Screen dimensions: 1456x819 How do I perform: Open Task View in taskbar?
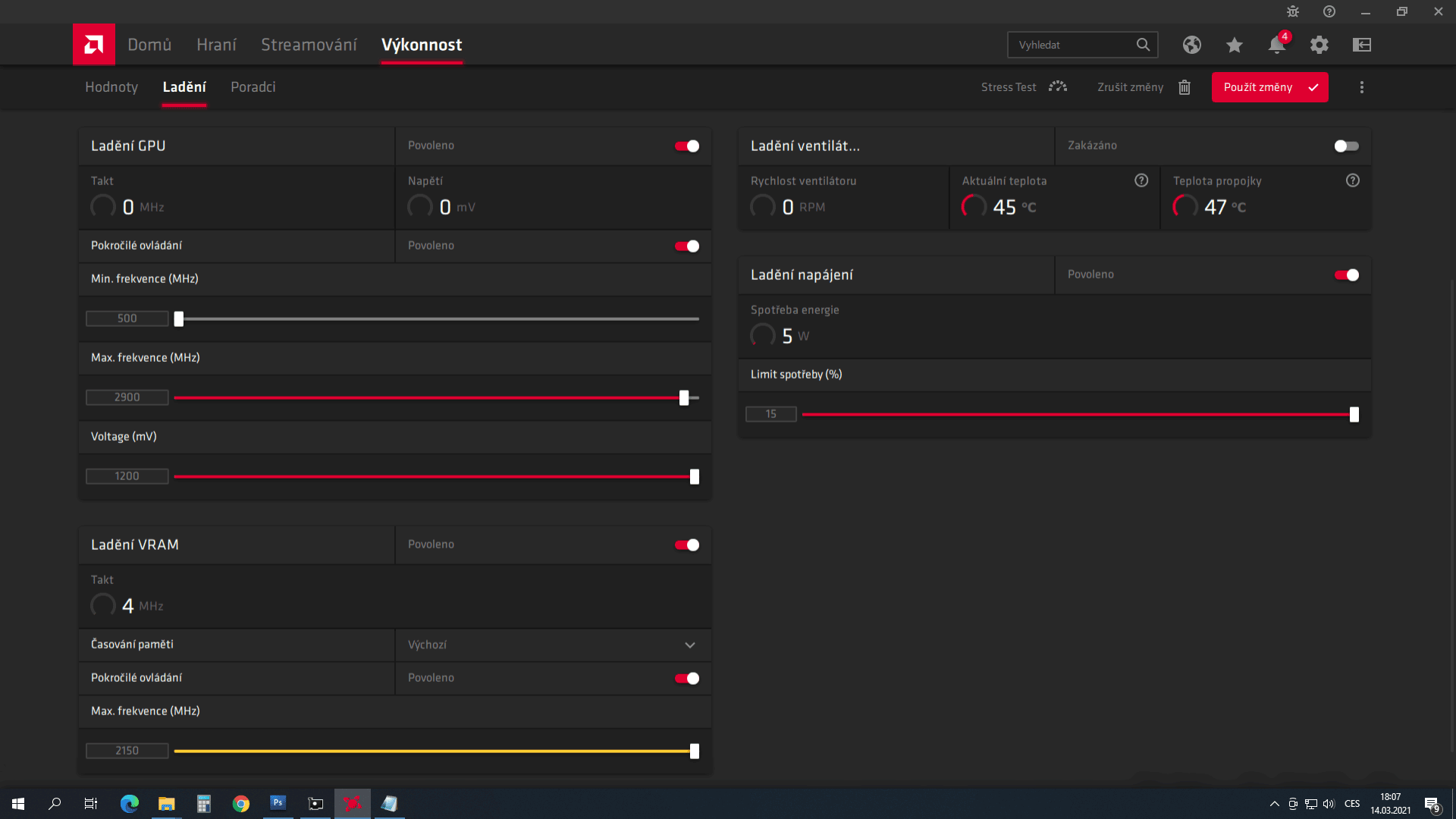click(x=91, y=804)
